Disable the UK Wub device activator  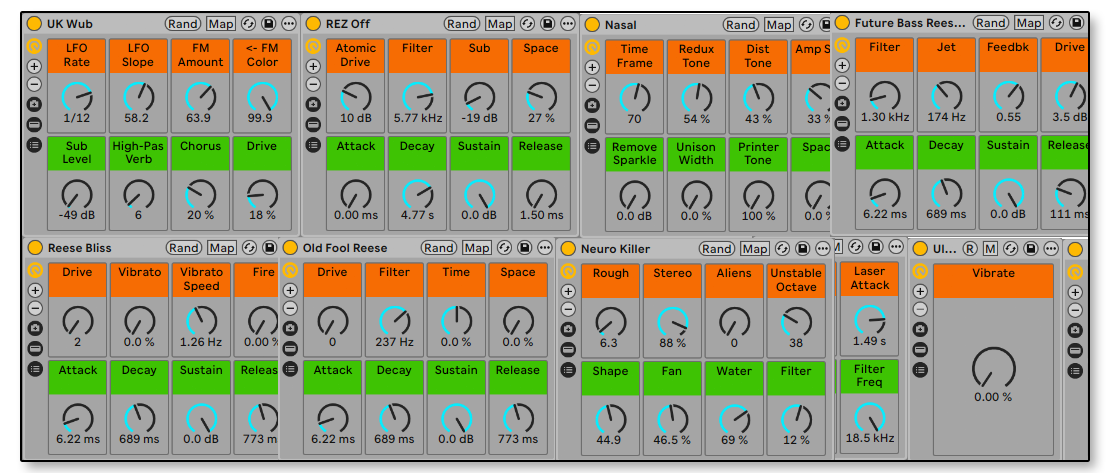pos(33,24)
